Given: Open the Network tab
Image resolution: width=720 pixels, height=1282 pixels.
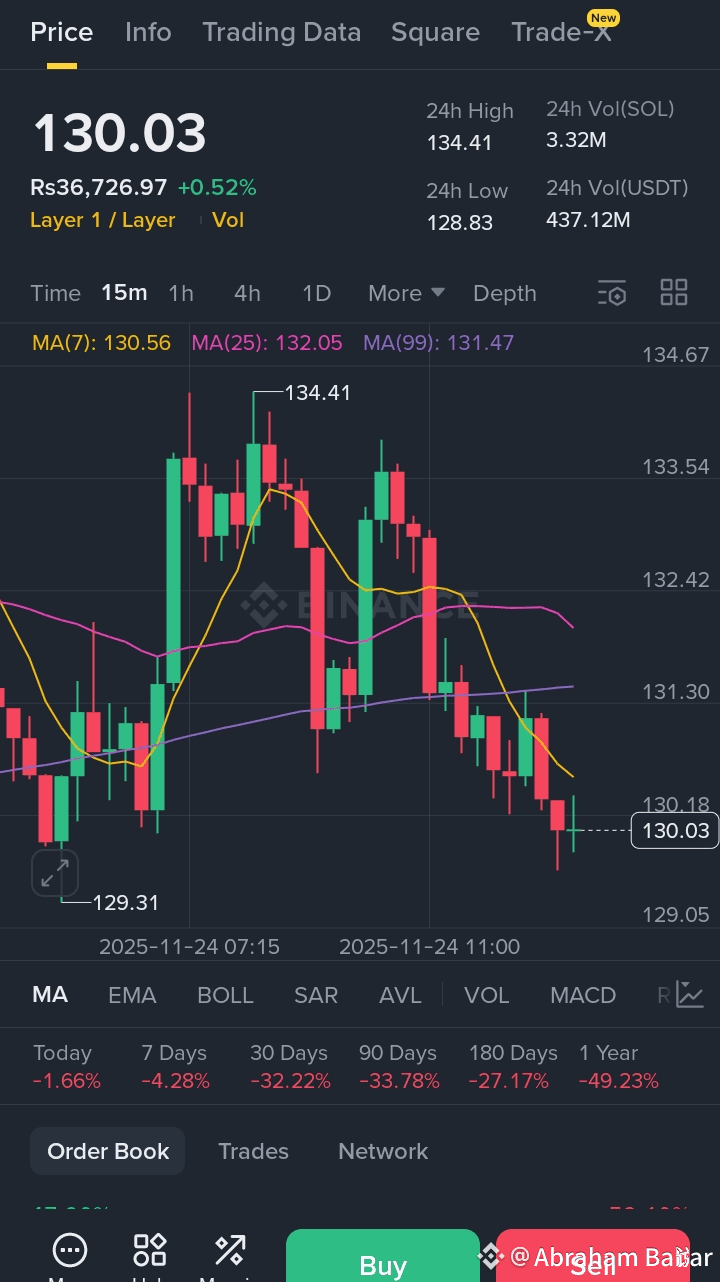Looking at the screenshot, I should pos(383,1151).
